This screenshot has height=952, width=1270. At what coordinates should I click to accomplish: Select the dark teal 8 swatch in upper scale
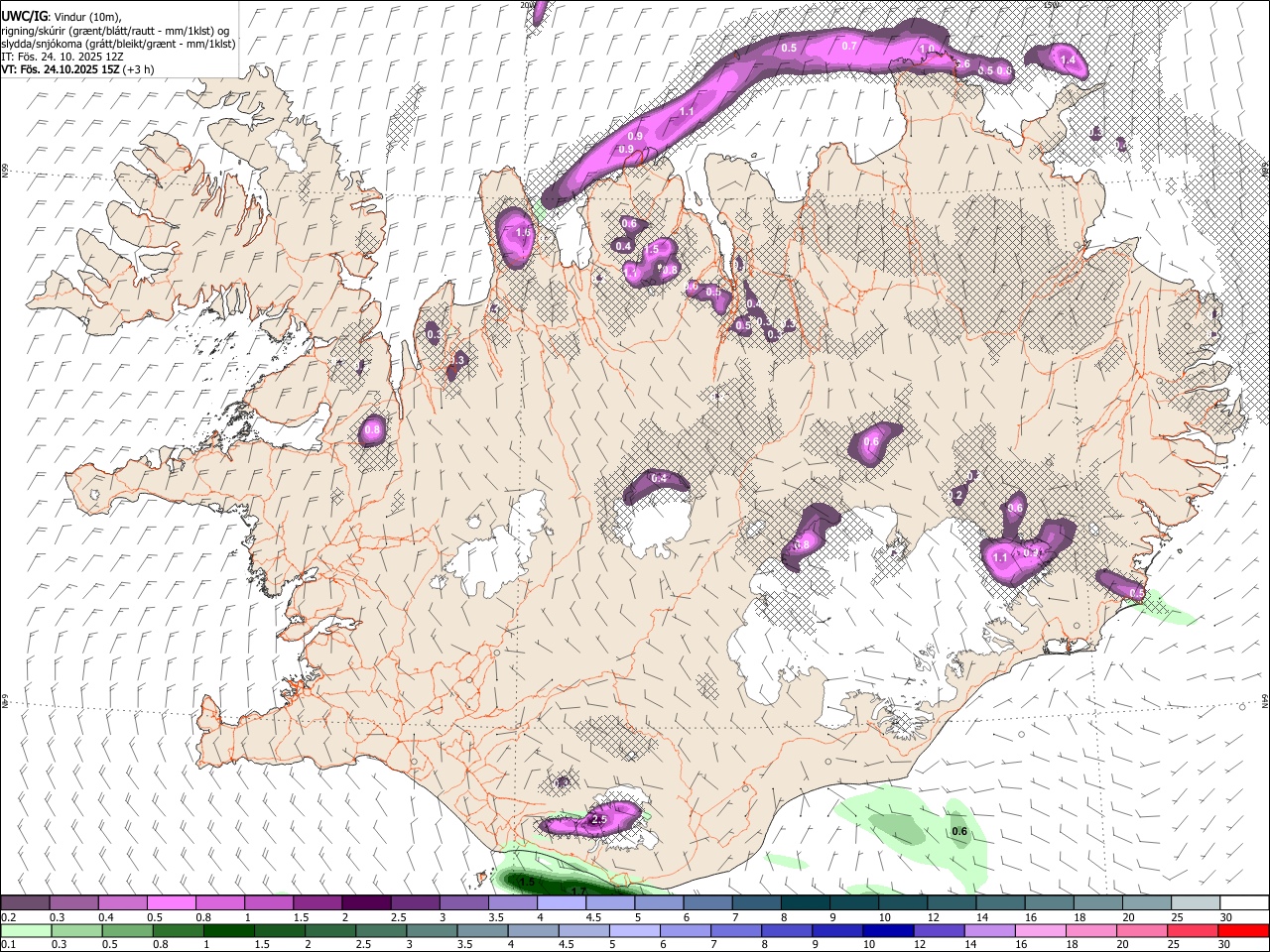point(805,903)
